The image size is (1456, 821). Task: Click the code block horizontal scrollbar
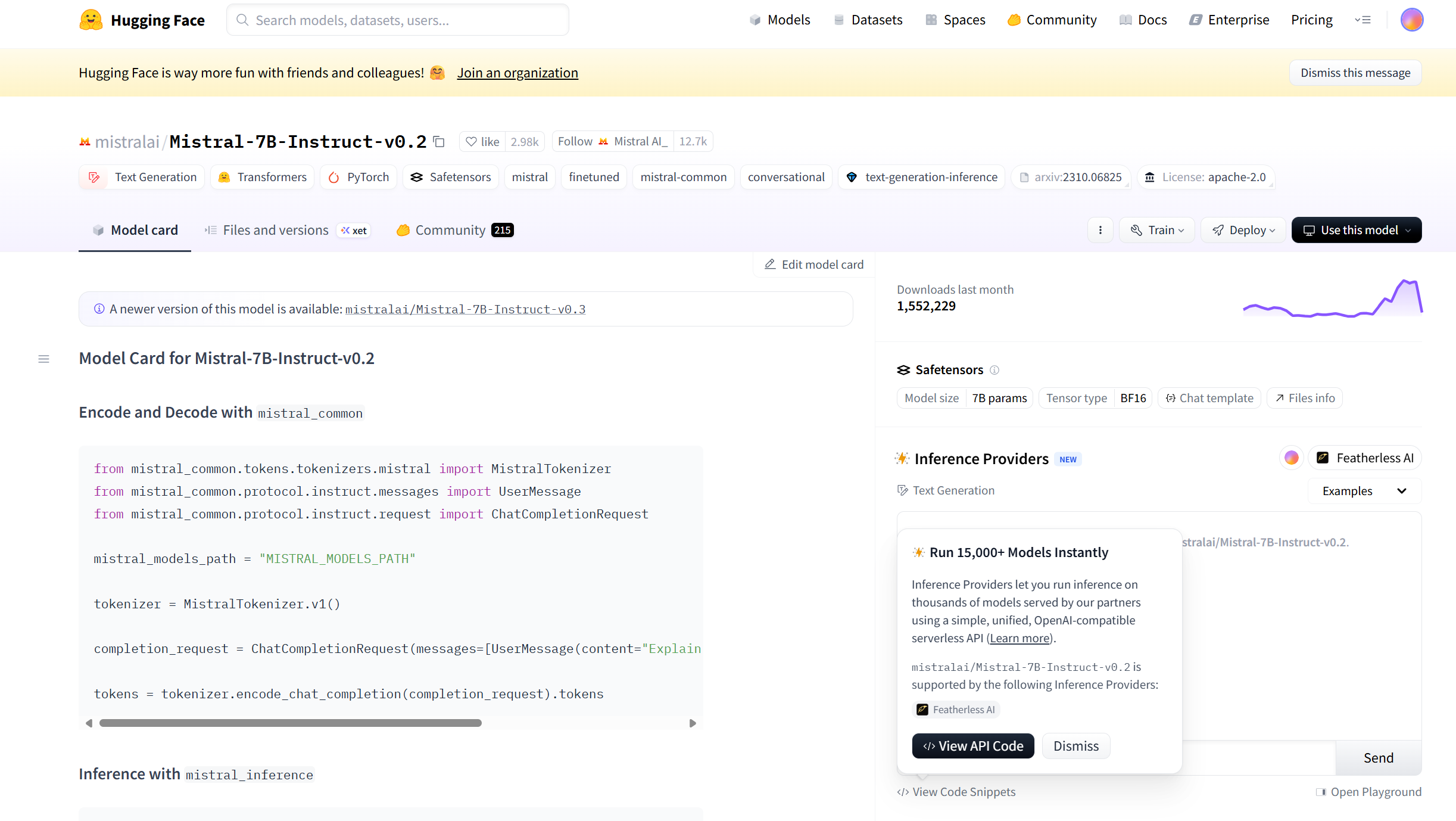(290, 723)
